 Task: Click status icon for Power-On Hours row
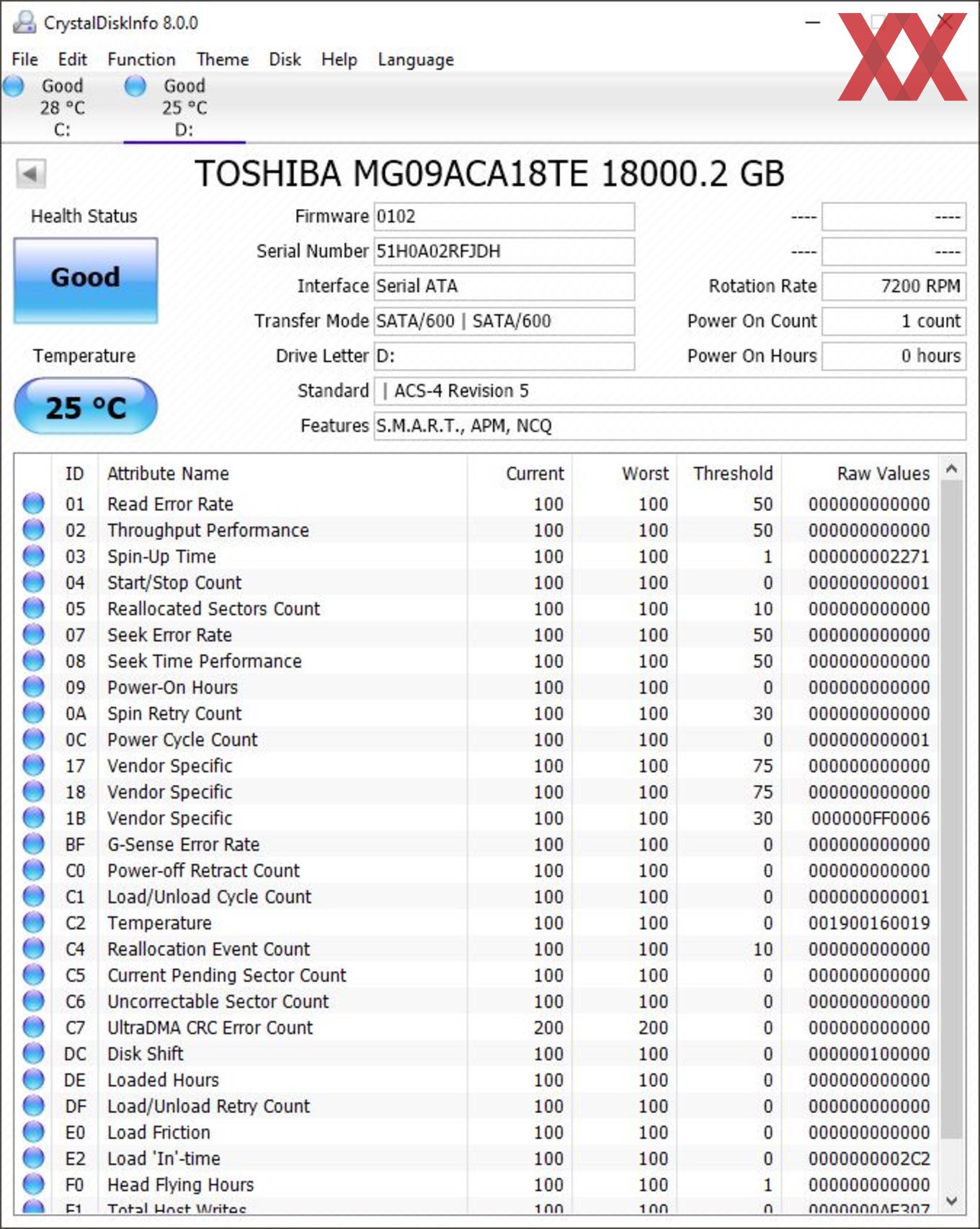[x=33, y=687]
